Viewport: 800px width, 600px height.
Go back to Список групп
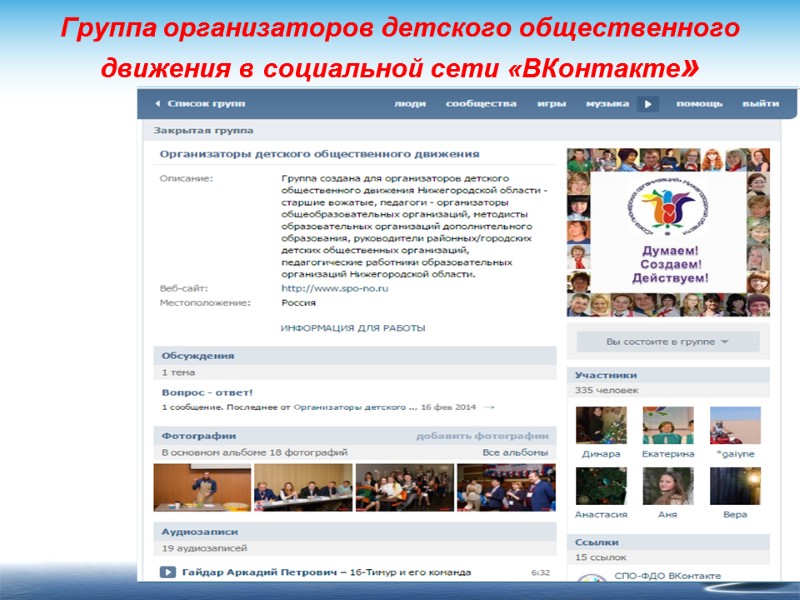pos(200,104)
